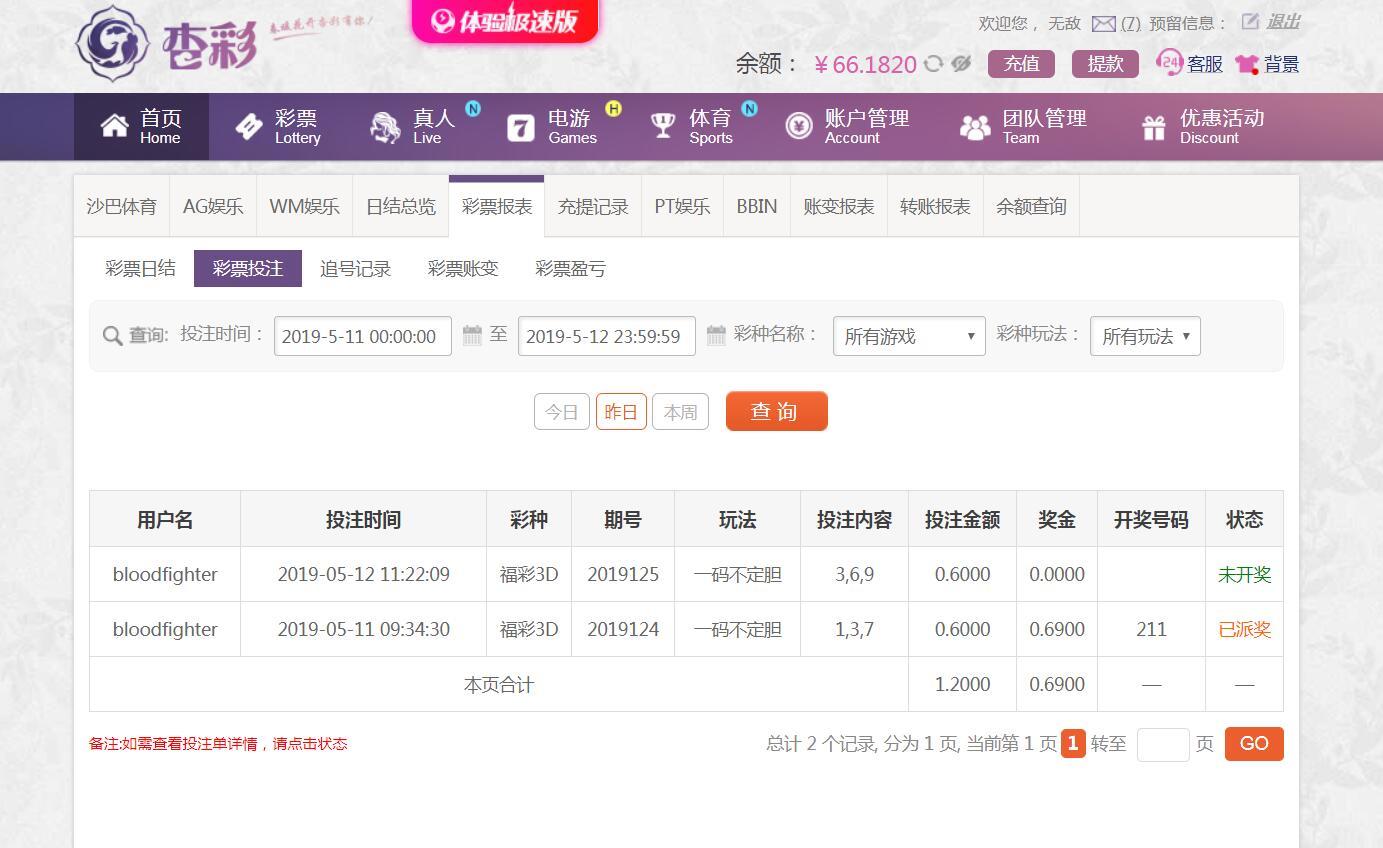Screen dimensions: 1383x848
Task: Open calendar picker for start time
Action: click(472, 335)
